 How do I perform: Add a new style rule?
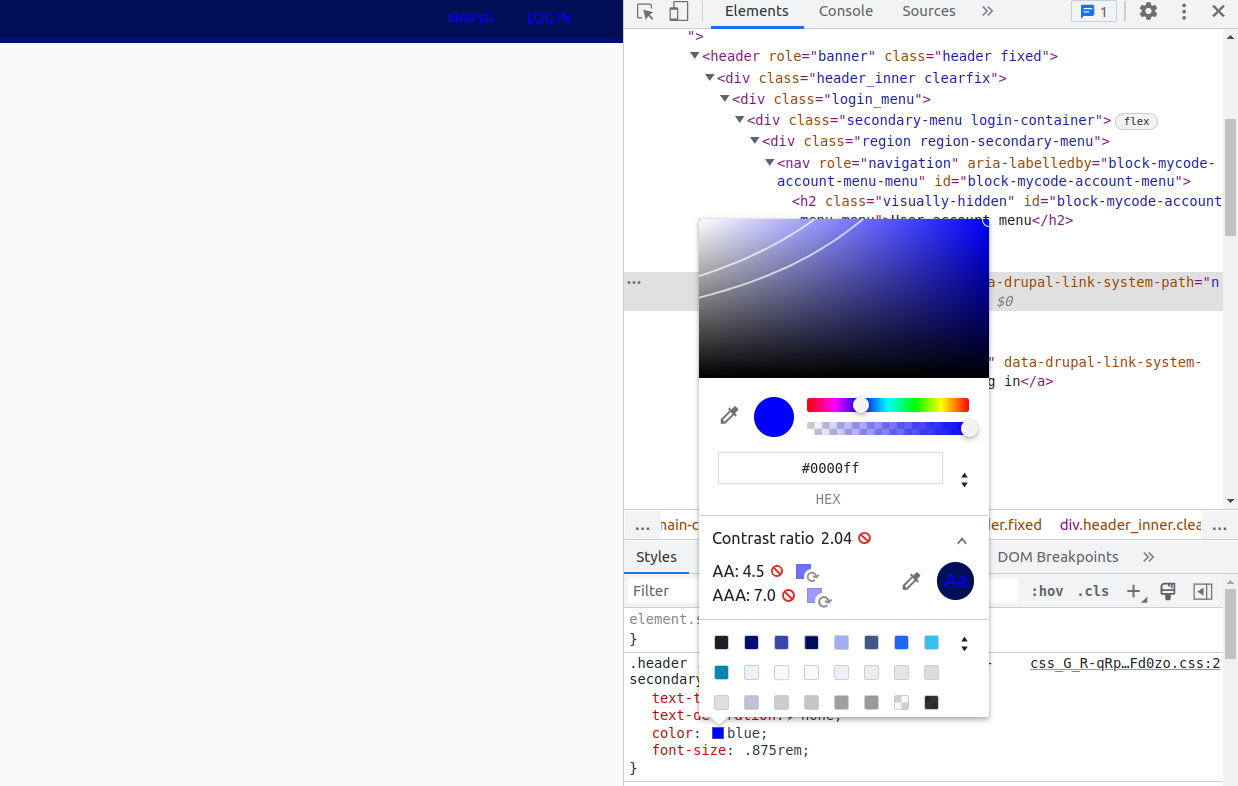(x=1134, y=591)
